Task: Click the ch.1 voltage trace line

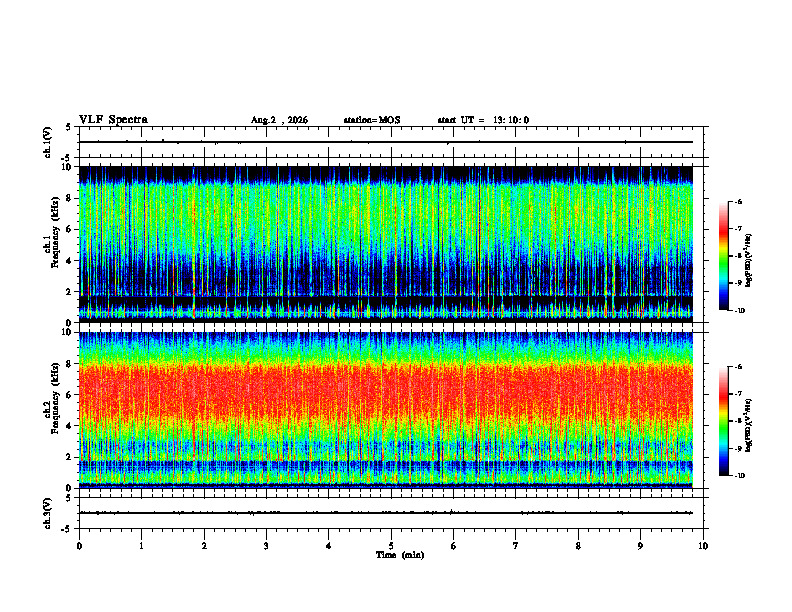Action: tap(386, 142)
